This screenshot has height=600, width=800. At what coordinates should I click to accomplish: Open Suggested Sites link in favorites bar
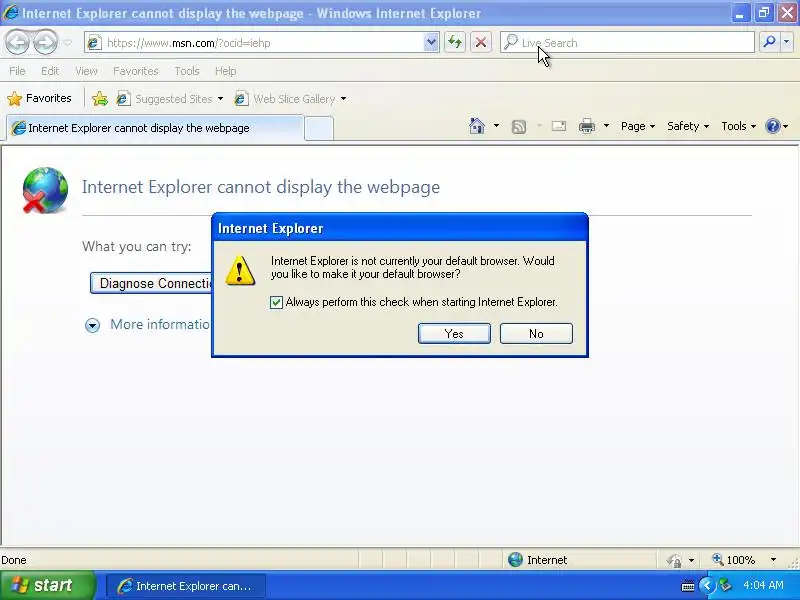[x=164, y=98]
